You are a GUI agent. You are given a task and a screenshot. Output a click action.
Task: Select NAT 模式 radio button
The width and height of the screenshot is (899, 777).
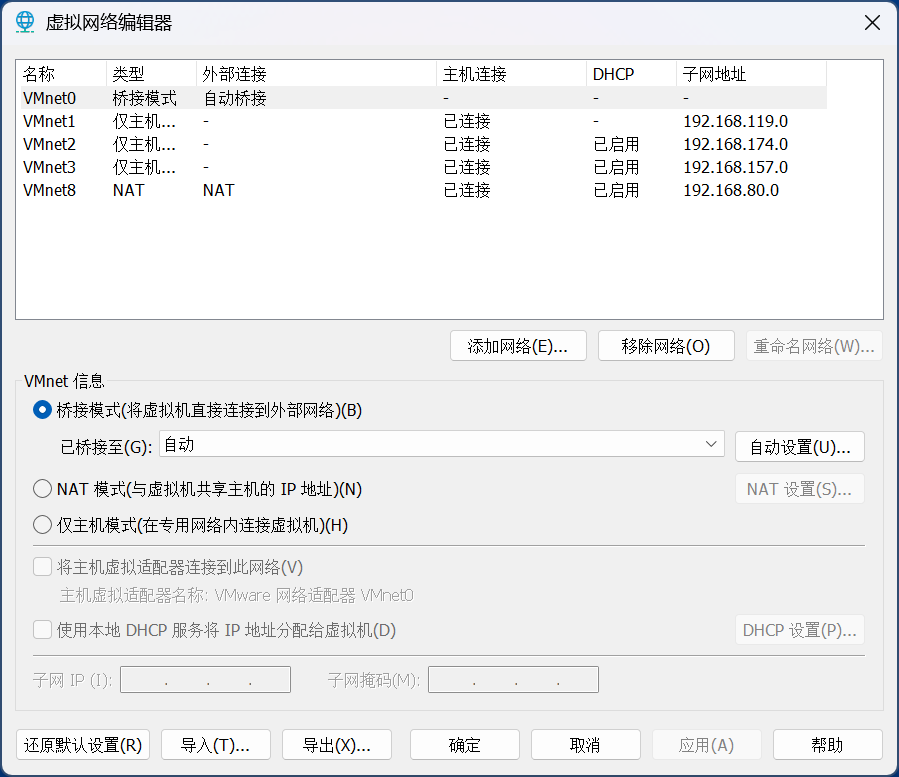(x=42, y=489)
